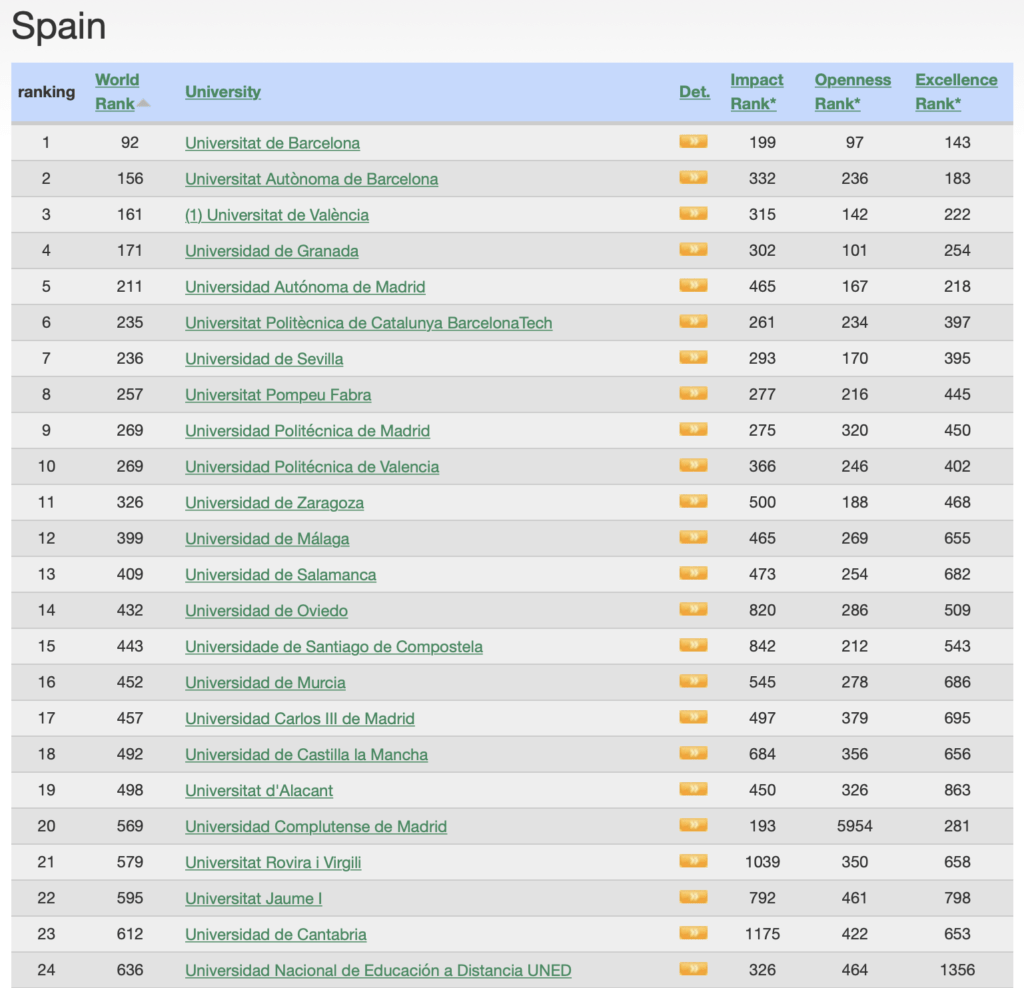This screenshot has width=1024, height=988.
Task: Open Universidad de Salamanca link
Action: click(281, 574)
